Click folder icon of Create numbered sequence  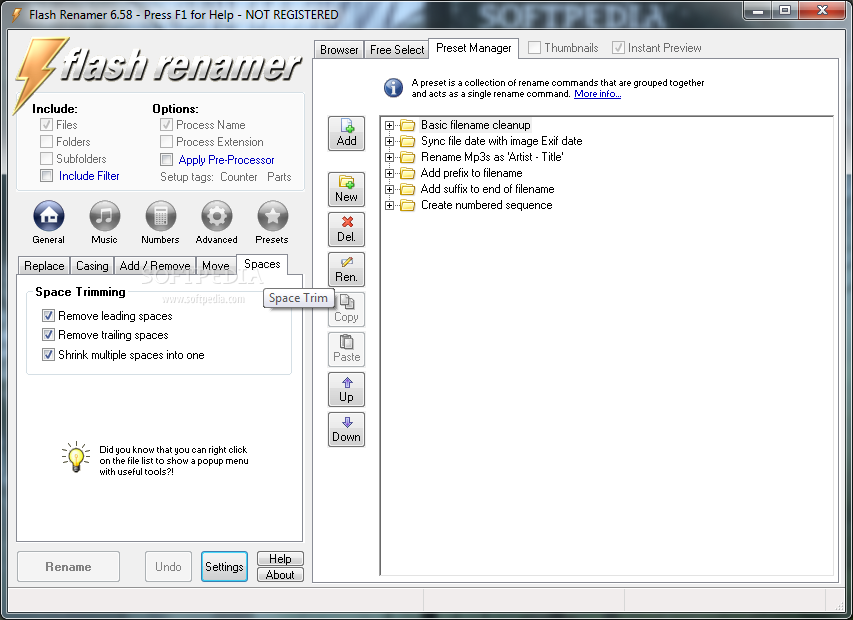pyautogui.click(x=407, y=206)
